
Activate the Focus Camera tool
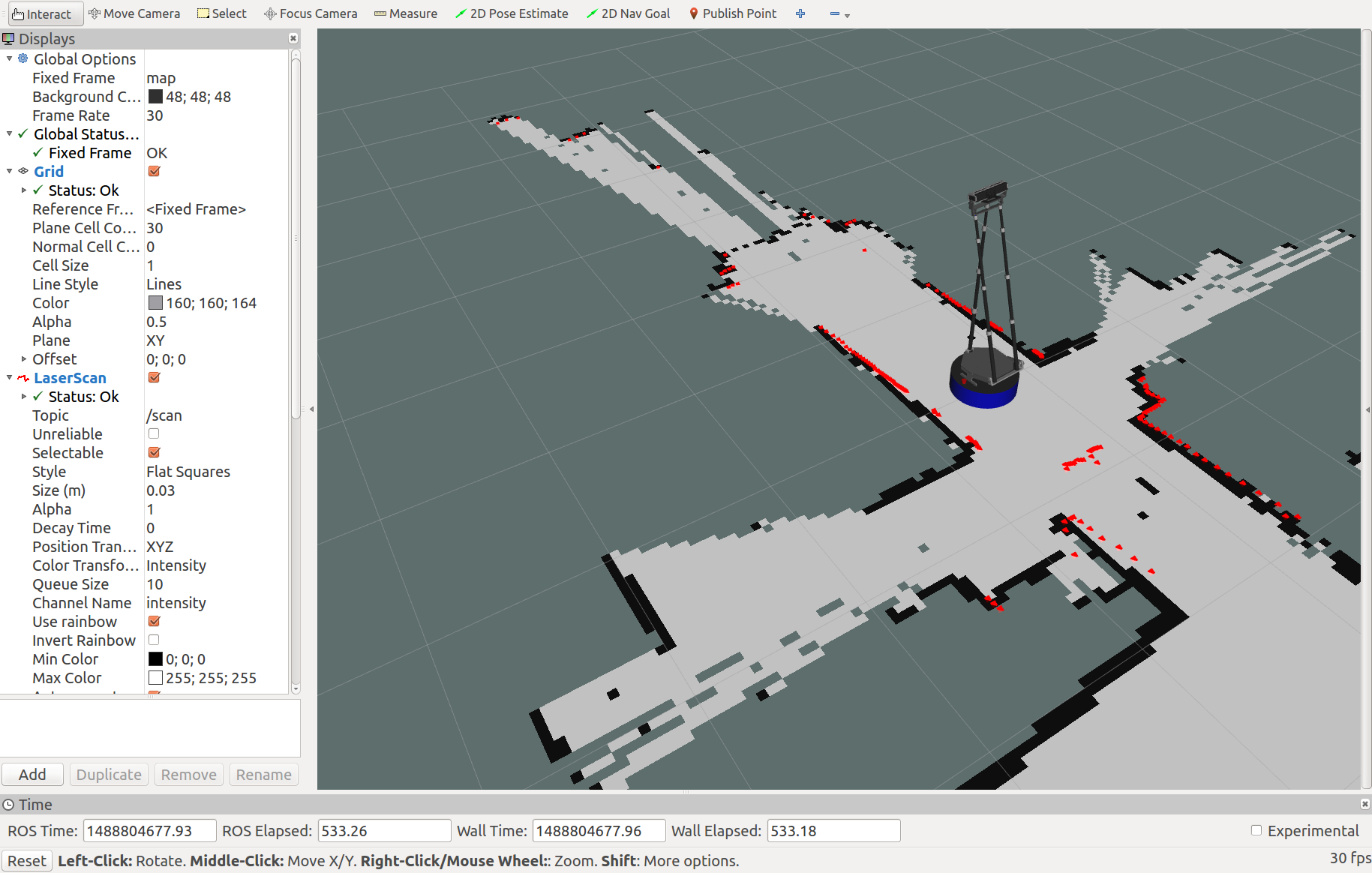pyautogui.click(x=311, y=13)
